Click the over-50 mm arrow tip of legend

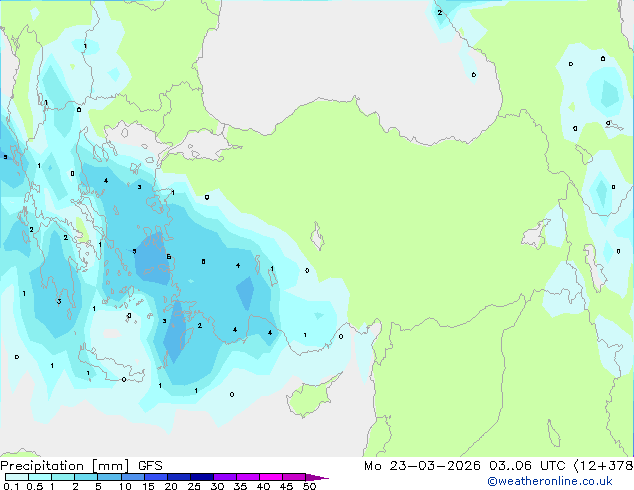tap(317, 477)
